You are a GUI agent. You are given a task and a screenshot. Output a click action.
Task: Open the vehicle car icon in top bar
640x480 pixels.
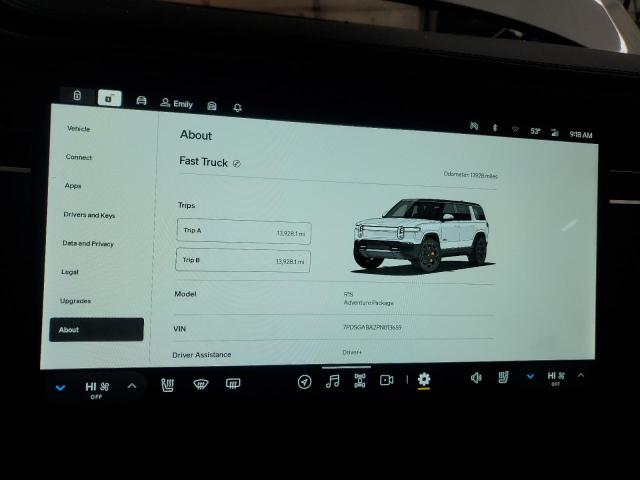click(141, 100)
